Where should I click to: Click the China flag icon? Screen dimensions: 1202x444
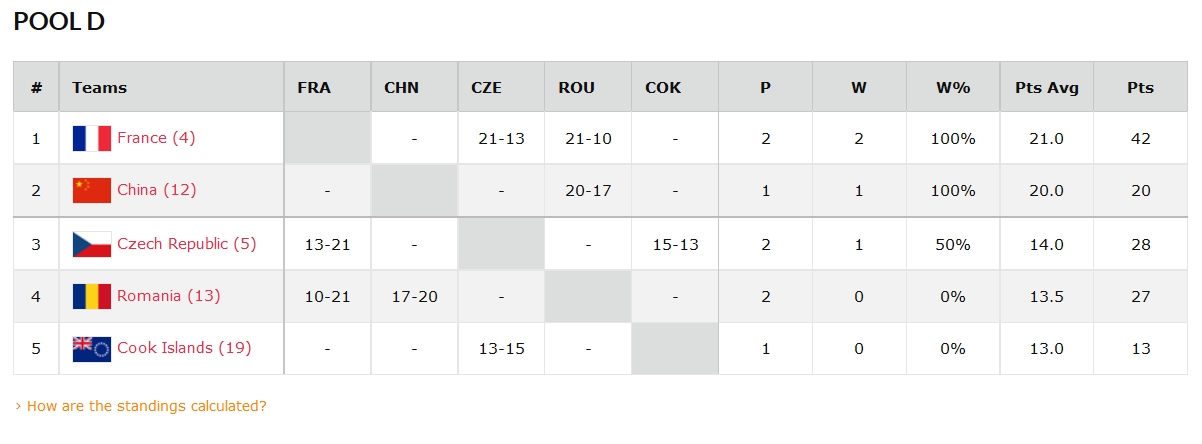[92, 190]
